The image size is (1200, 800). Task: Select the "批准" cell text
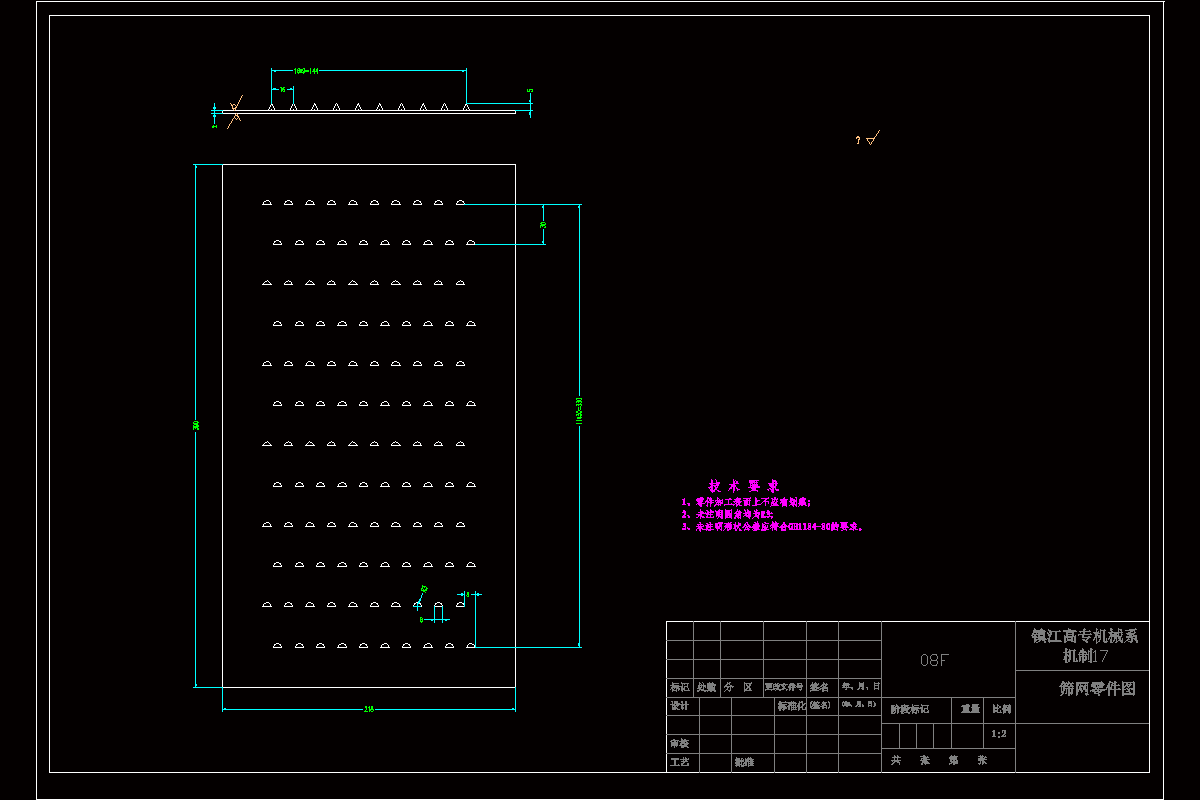pyautogui.click(x=744, y=762)
